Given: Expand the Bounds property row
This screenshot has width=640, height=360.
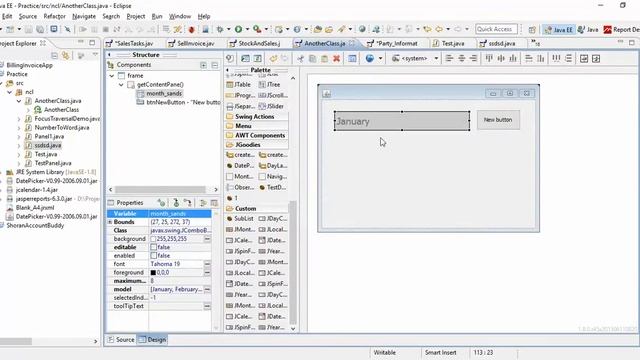Looking at the screenshot, I should pyautogui.click(x=110, y=222).
